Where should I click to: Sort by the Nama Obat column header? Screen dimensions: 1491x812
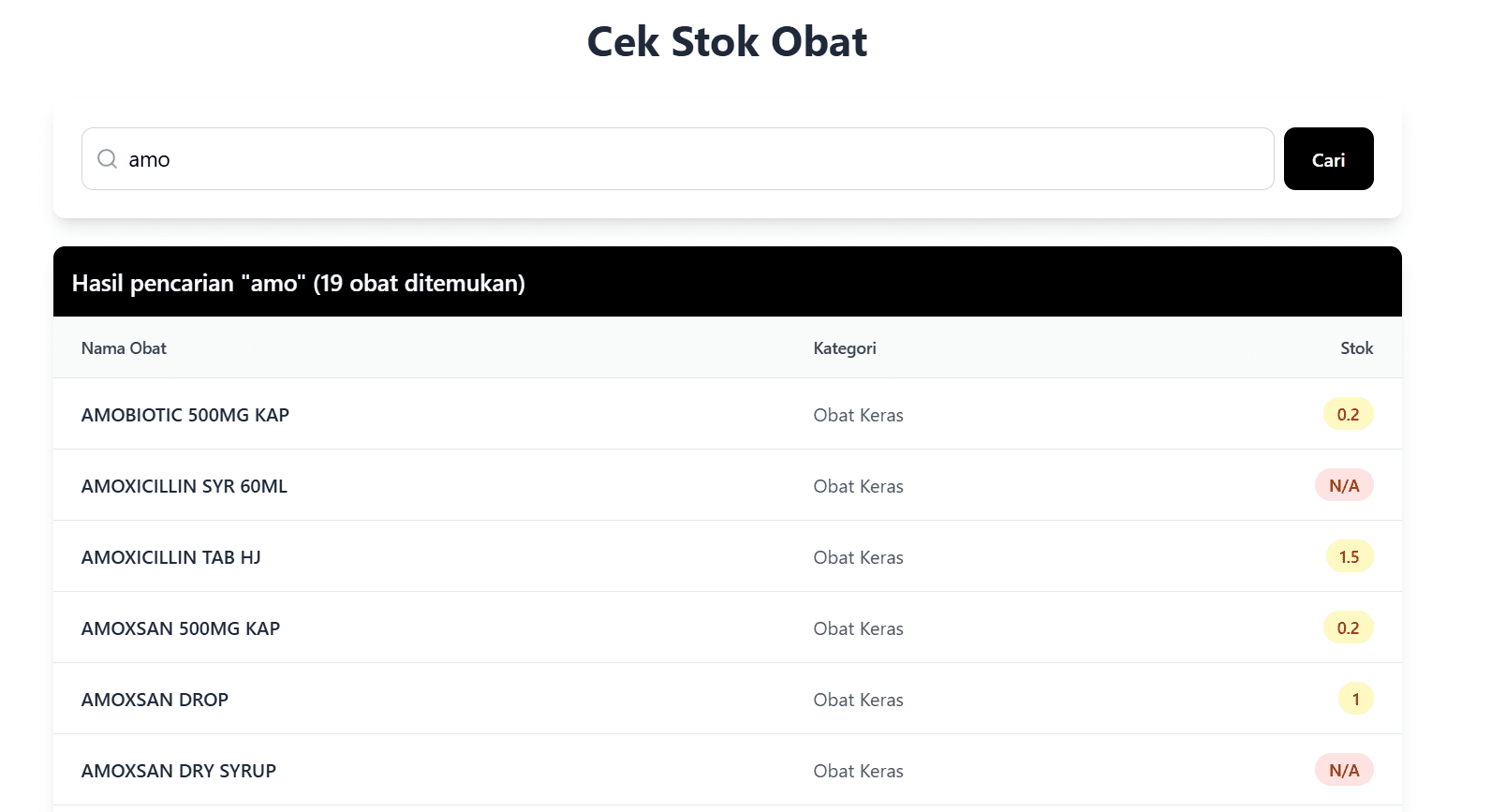pos(123,347)
